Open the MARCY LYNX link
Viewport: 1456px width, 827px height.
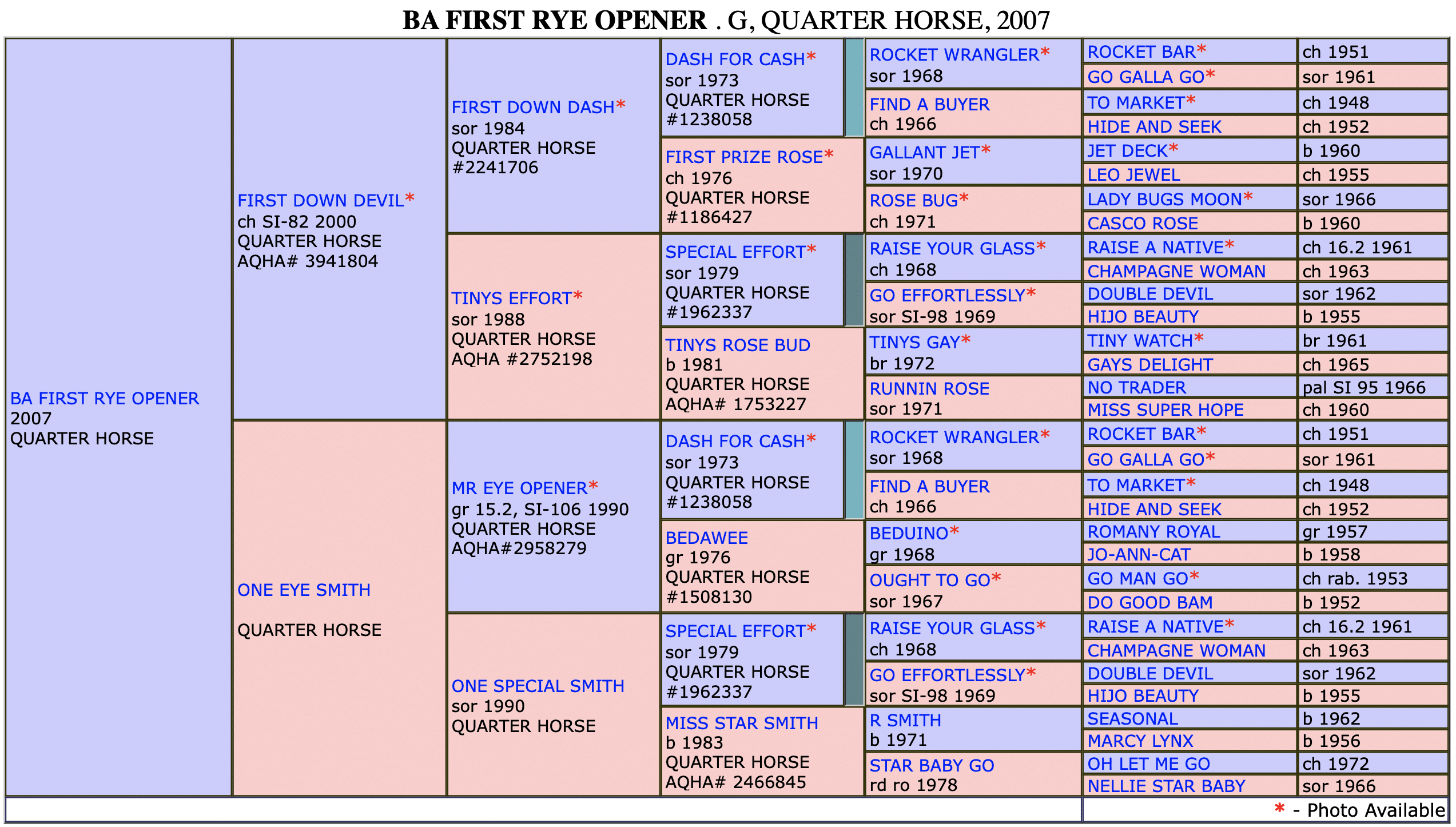[x=1140, y=741]
